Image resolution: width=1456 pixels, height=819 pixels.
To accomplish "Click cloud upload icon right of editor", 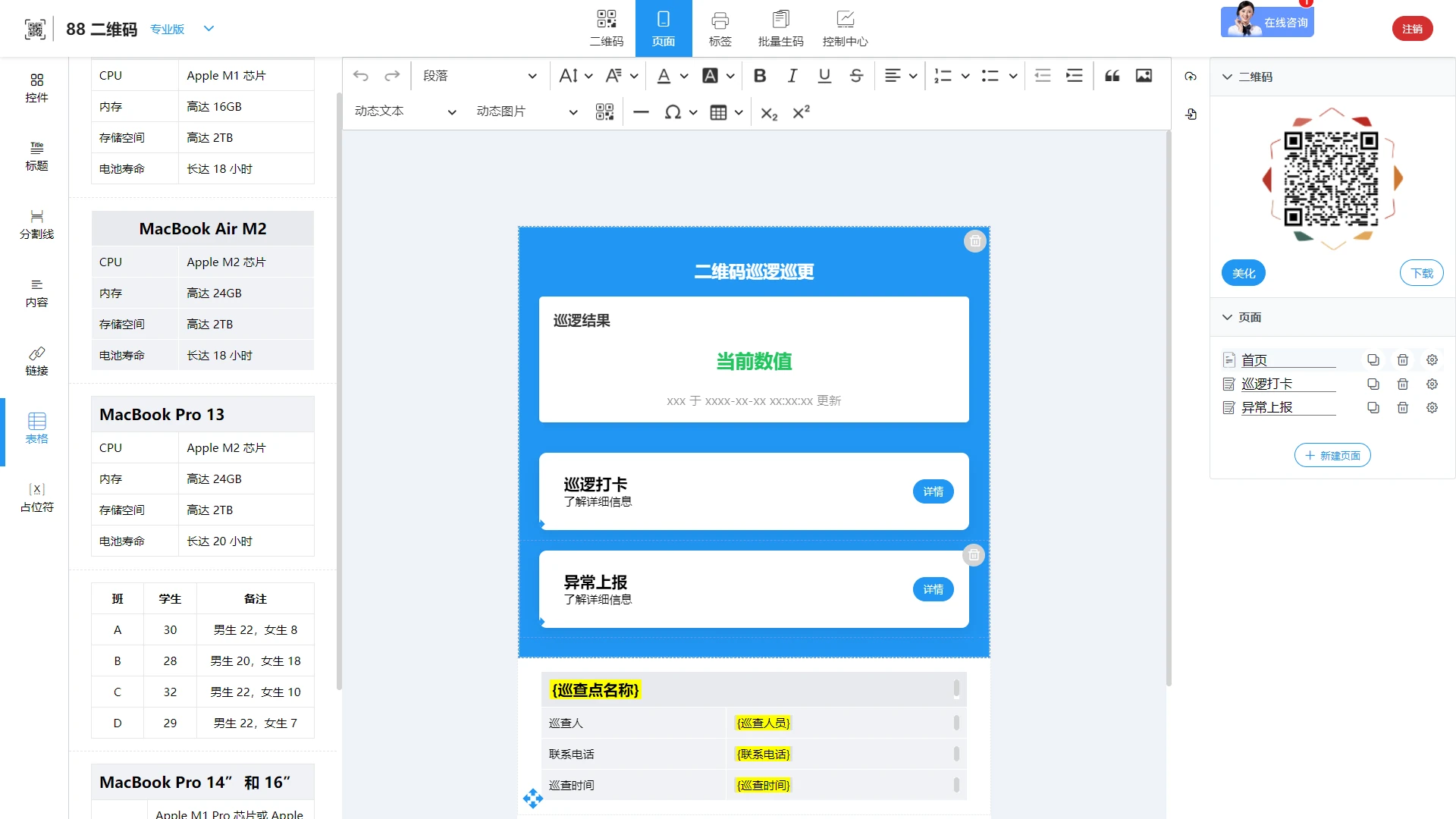I will [x=1191, y=76].
